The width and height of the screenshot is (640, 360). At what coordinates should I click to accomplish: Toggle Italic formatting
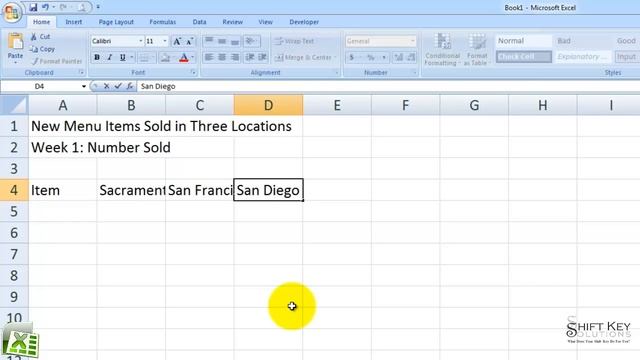[109, 58]
